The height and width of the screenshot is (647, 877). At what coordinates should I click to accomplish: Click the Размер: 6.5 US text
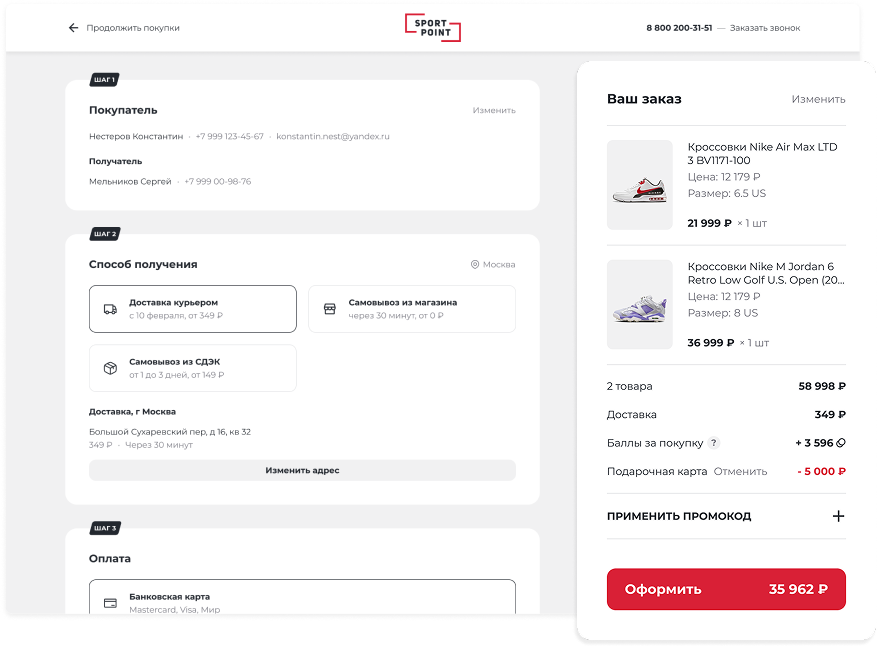727,193
